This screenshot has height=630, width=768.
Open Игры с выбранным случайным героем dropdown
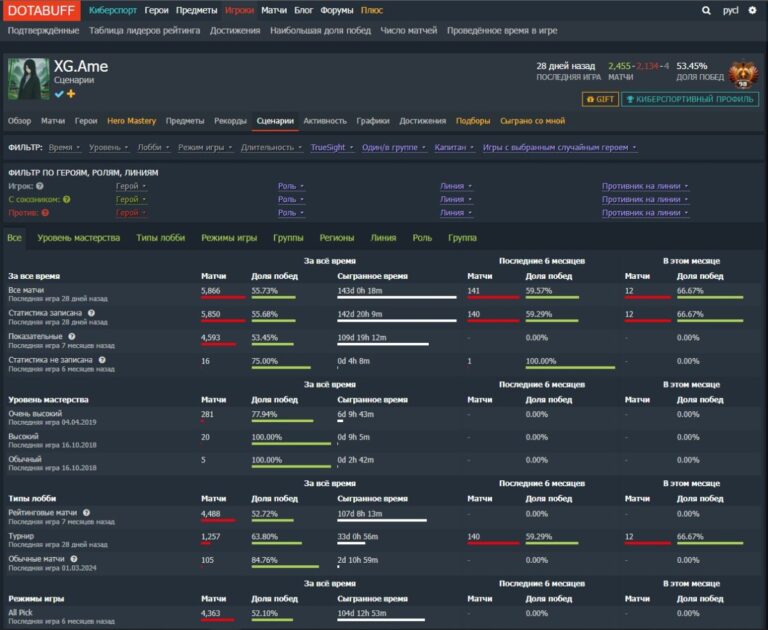[559, 147]
